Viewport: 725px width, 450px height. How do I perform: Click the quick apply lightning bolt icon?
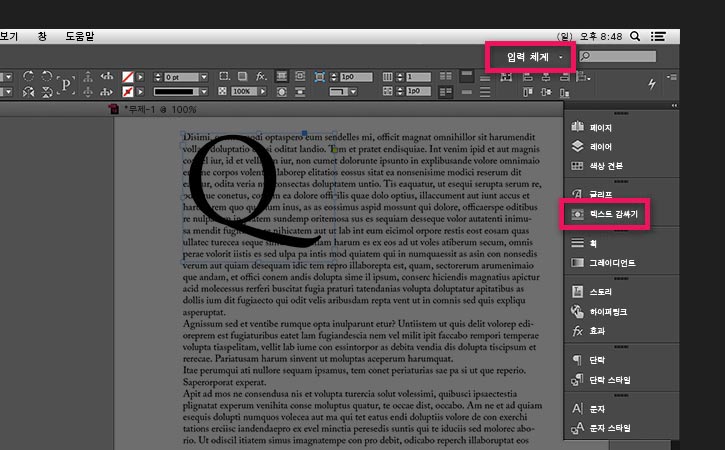pos(651,84)
